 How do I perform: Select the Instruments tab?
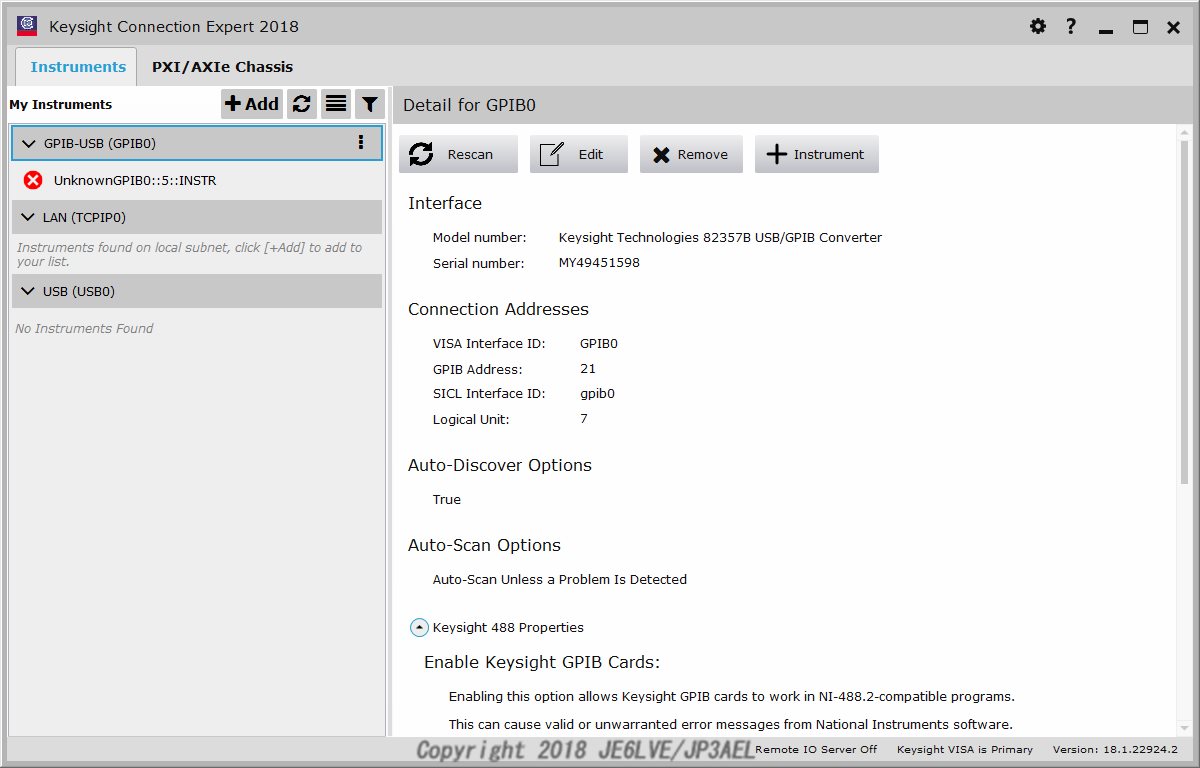[76, 66]
